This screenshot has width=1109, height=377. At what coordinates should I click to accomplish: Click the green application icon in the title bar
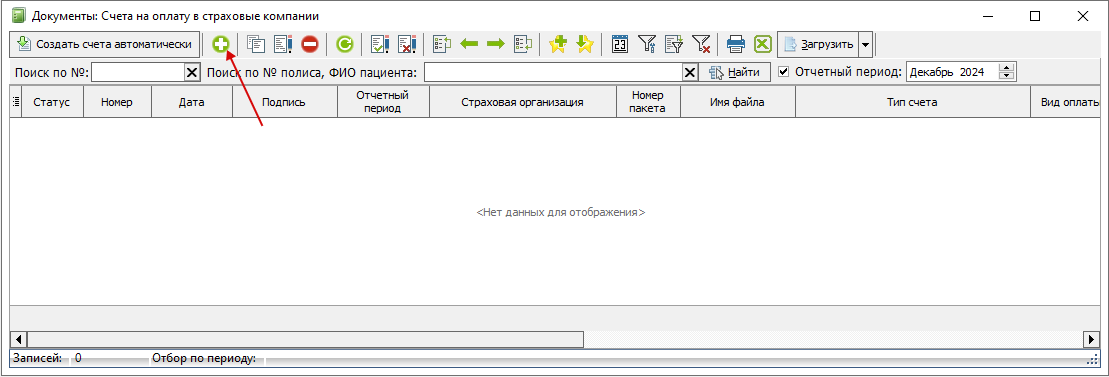tap(19, 16)
